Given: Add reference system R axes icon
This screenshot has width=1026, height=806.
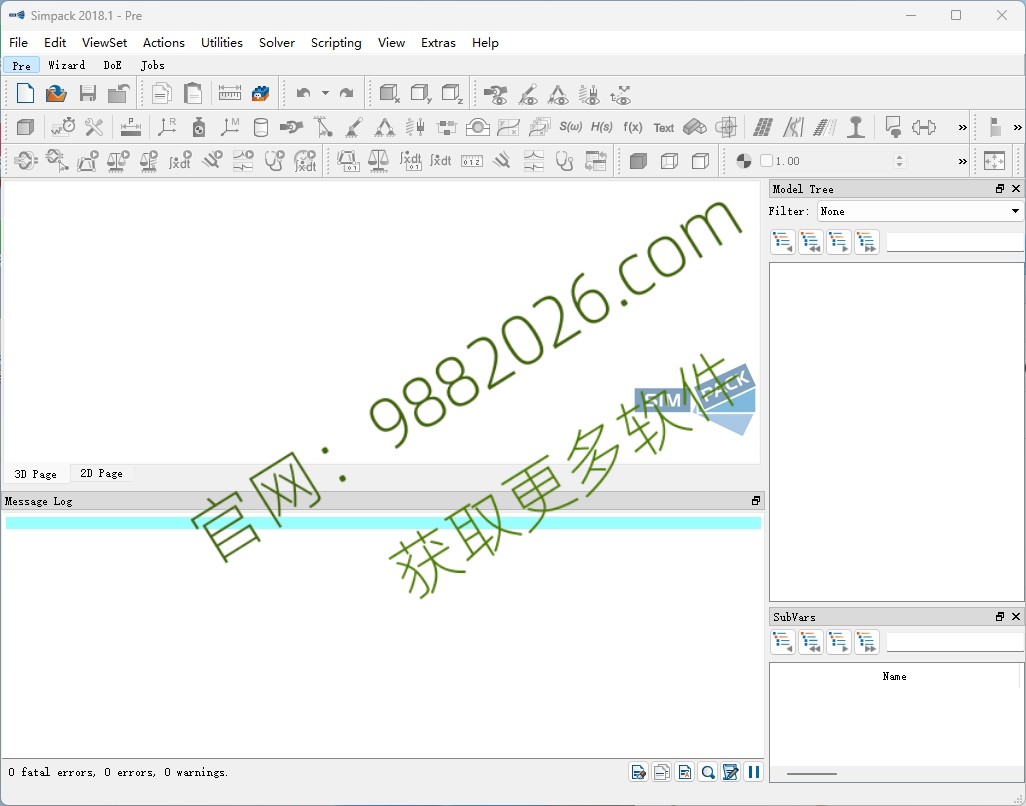Looking at the screenshot, I should coord(167,127).
